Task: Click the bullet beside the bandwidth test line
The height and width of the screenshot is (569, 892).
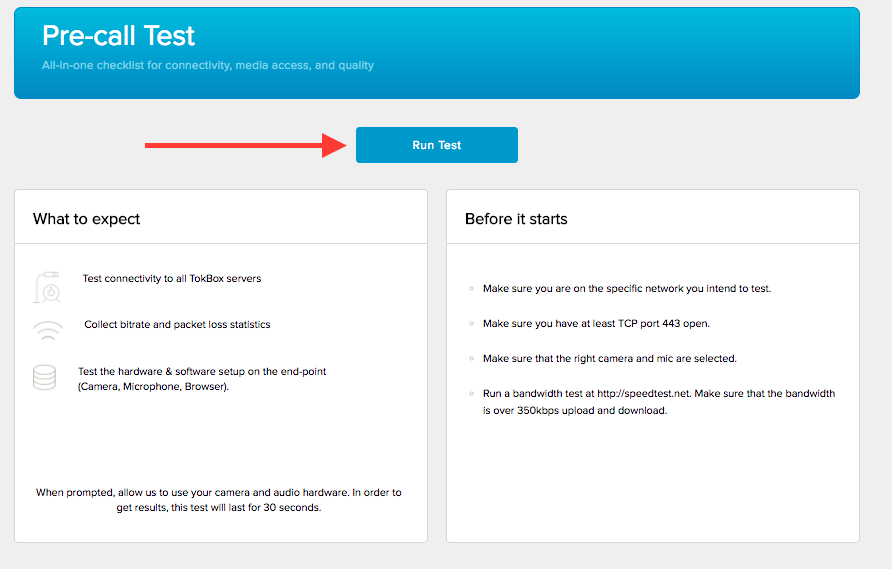Action: coord(470,394)
